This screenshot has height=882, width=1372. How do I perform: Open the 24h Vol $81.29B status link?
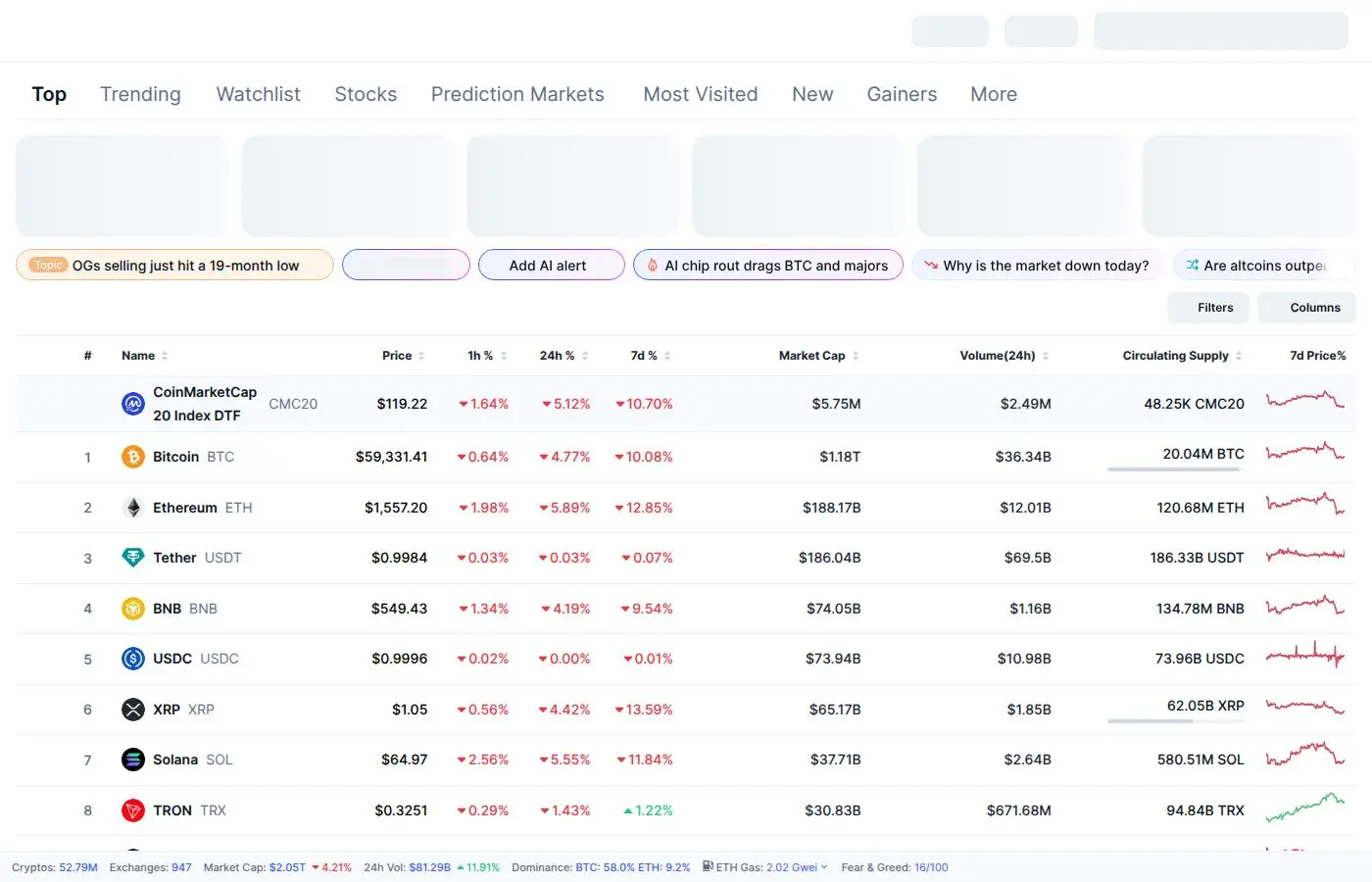coord(431,867)
